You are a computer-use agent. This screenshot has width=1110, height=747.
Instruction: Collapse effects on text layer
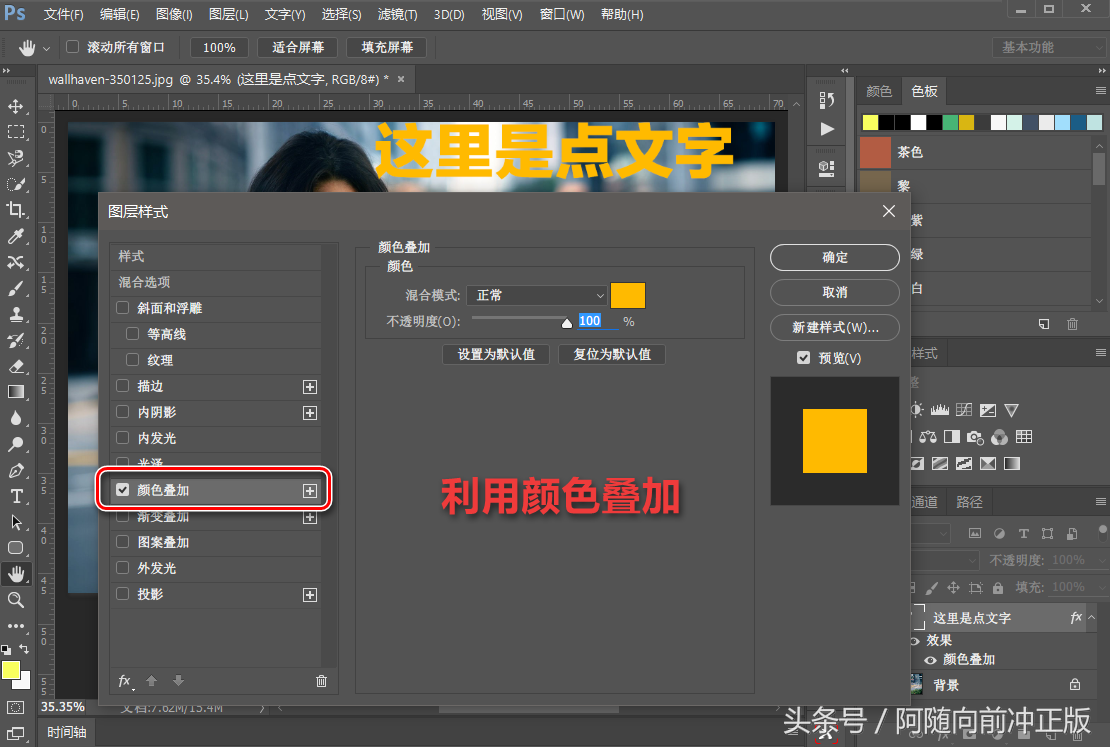tap(1092, 617)
